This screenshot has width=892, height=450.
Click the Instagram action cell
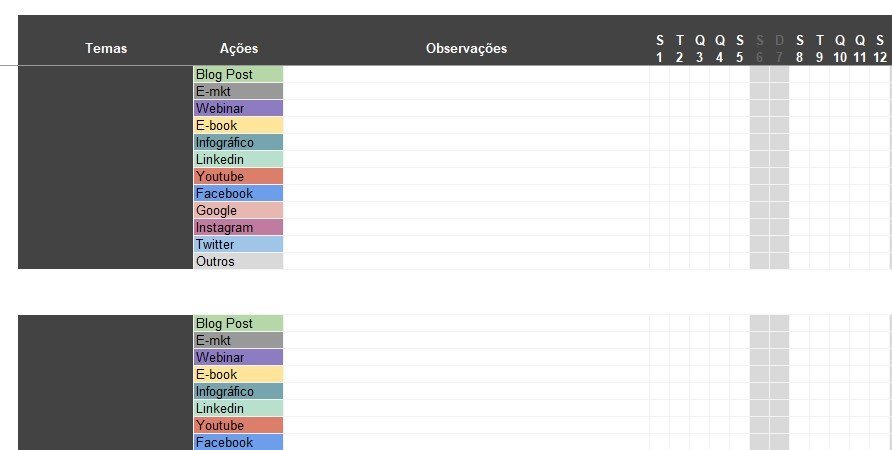coord(238,228)
